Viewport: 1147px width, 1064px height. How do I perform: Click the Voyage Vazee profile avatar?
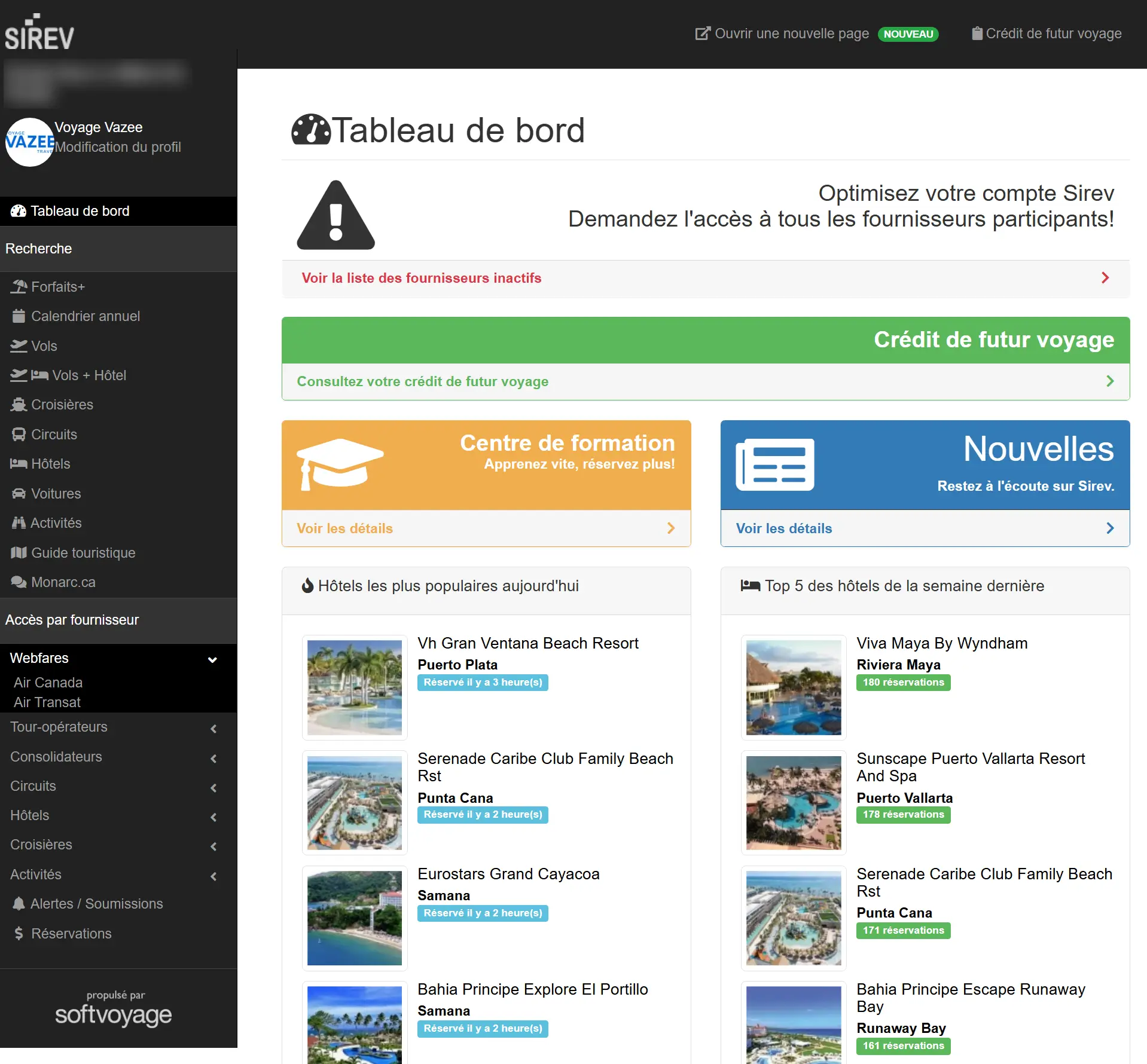tap(29, 142)
